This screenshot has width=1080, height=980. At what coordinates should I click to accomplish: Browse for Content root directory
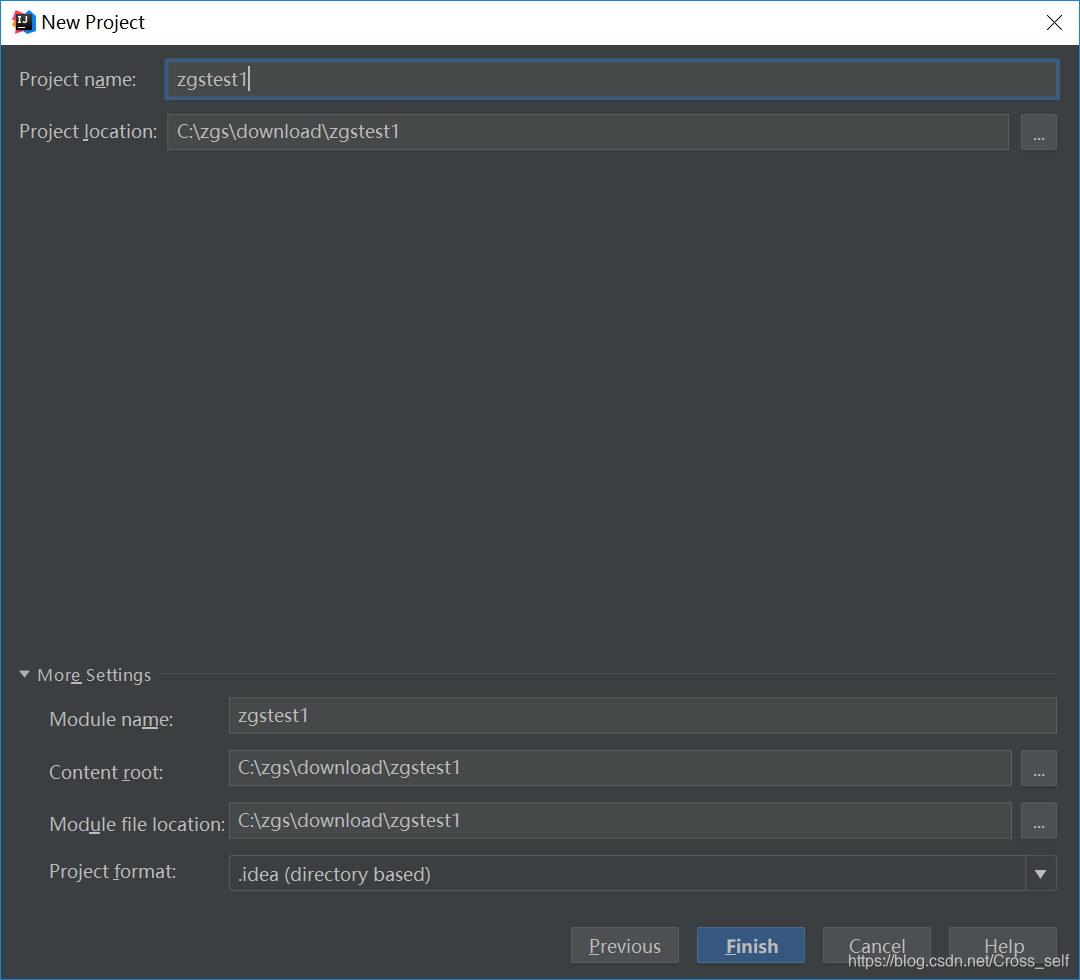(x=1039, y=768)
